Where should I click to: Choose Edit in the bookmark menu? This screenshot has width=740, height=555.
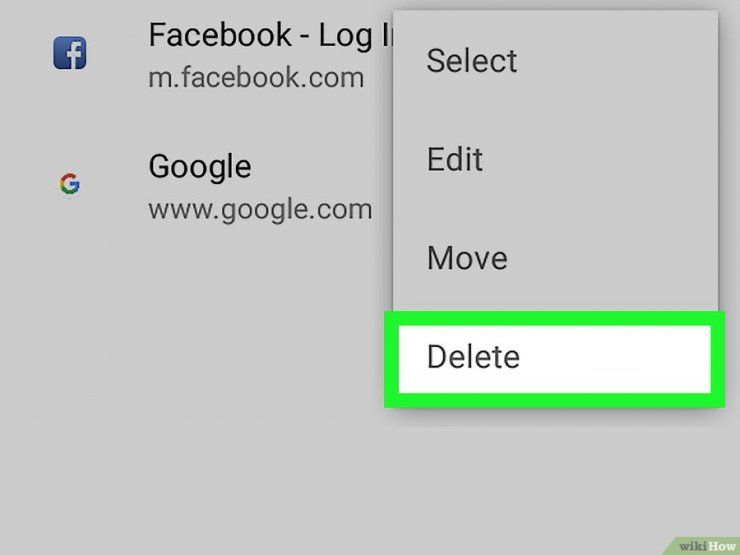click(x=455, y=159)
